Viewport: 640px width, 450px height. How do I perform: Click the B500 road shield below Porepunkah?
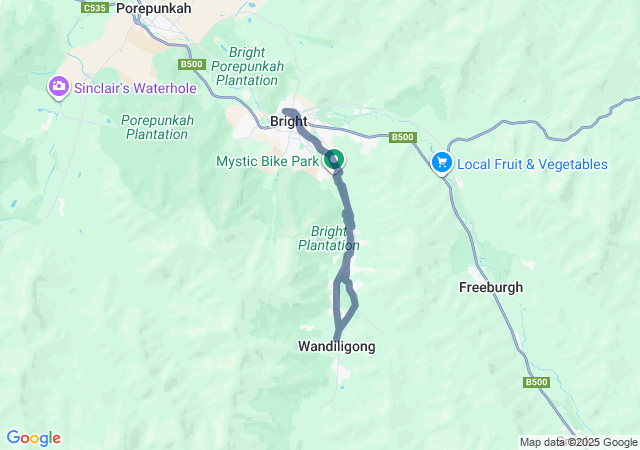tap(191, 64)
